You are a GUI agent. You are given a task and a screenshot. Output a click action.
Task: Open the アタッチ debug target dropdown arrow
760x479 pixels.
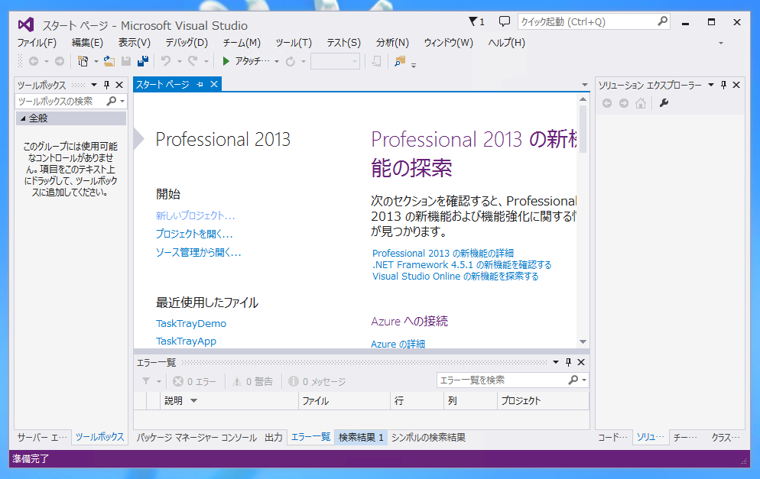[277, 62]
